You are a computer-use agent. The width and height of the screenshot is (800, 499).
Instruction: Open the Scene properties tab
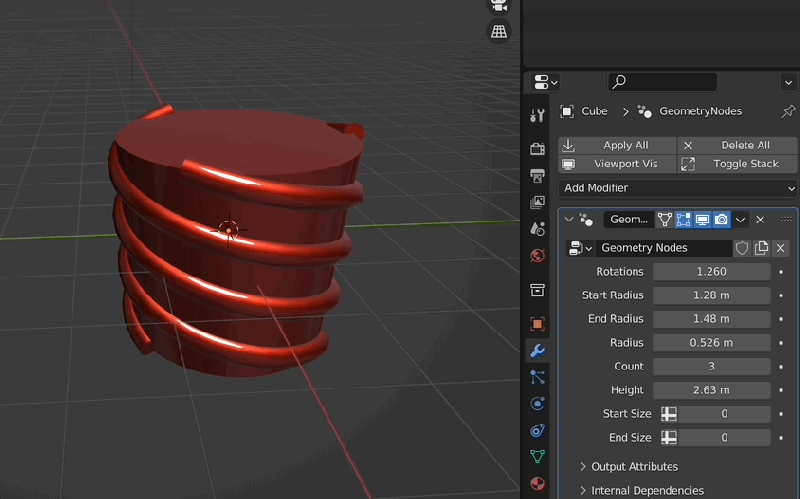[537, 229]
